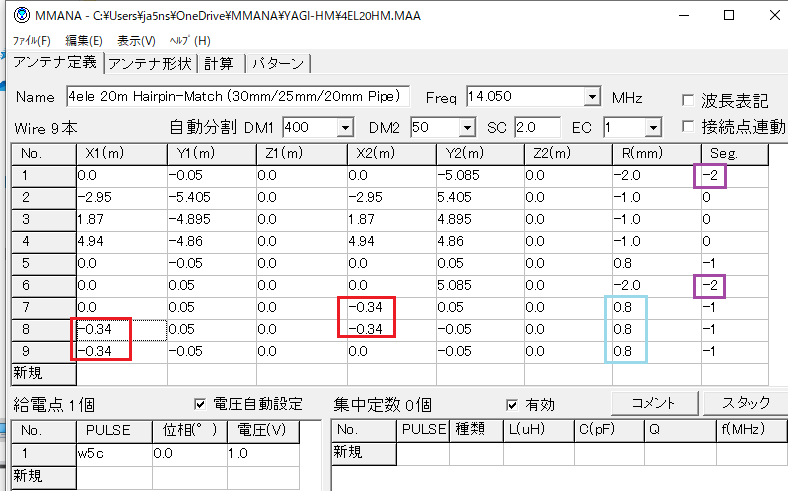This screenshot has width=788, height=491.
Task: Click the SC value field
Action: tap(537, 128)
